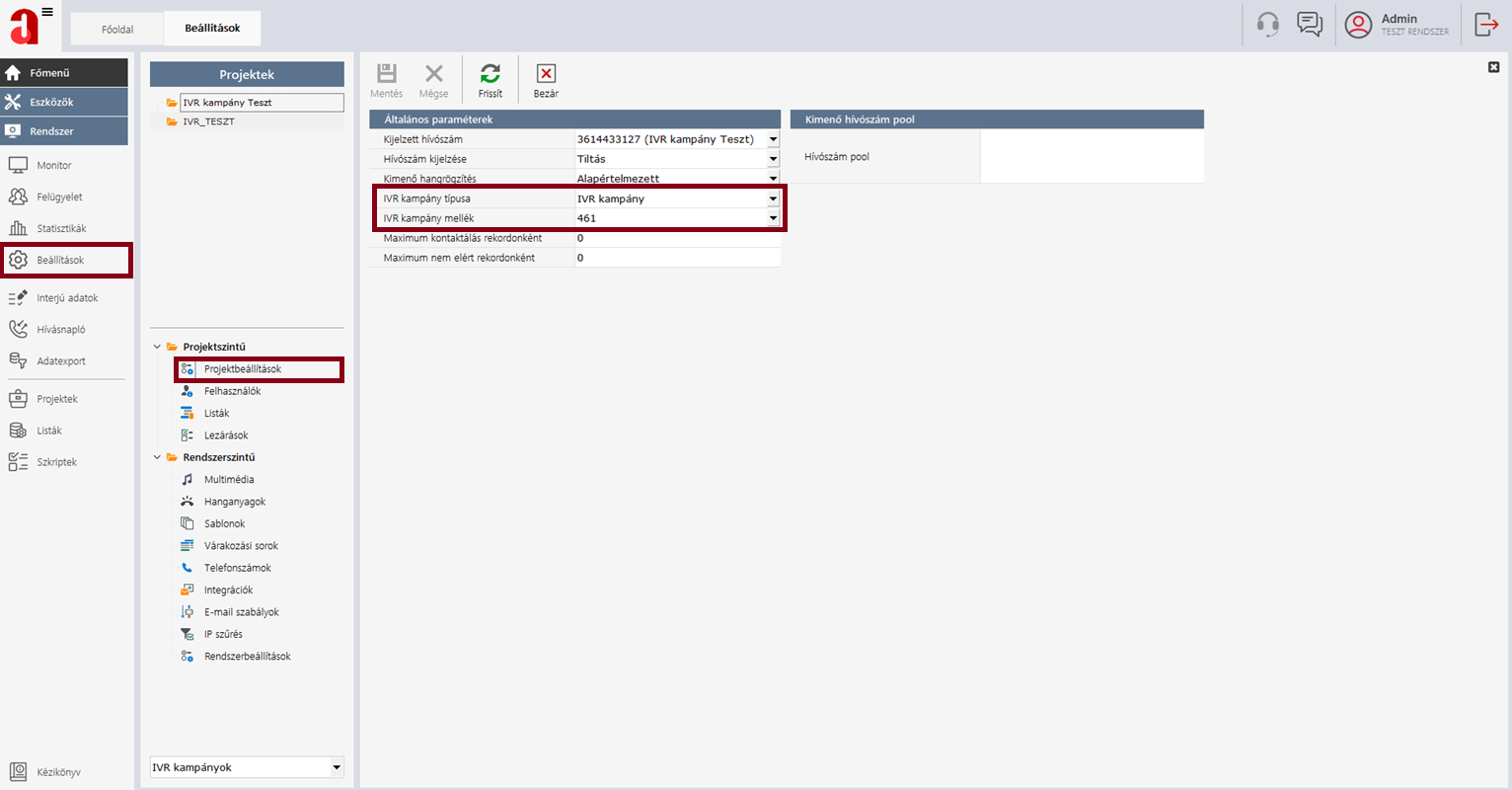
Task: Select the IVR_TESZT project
Action: (208, 121)
